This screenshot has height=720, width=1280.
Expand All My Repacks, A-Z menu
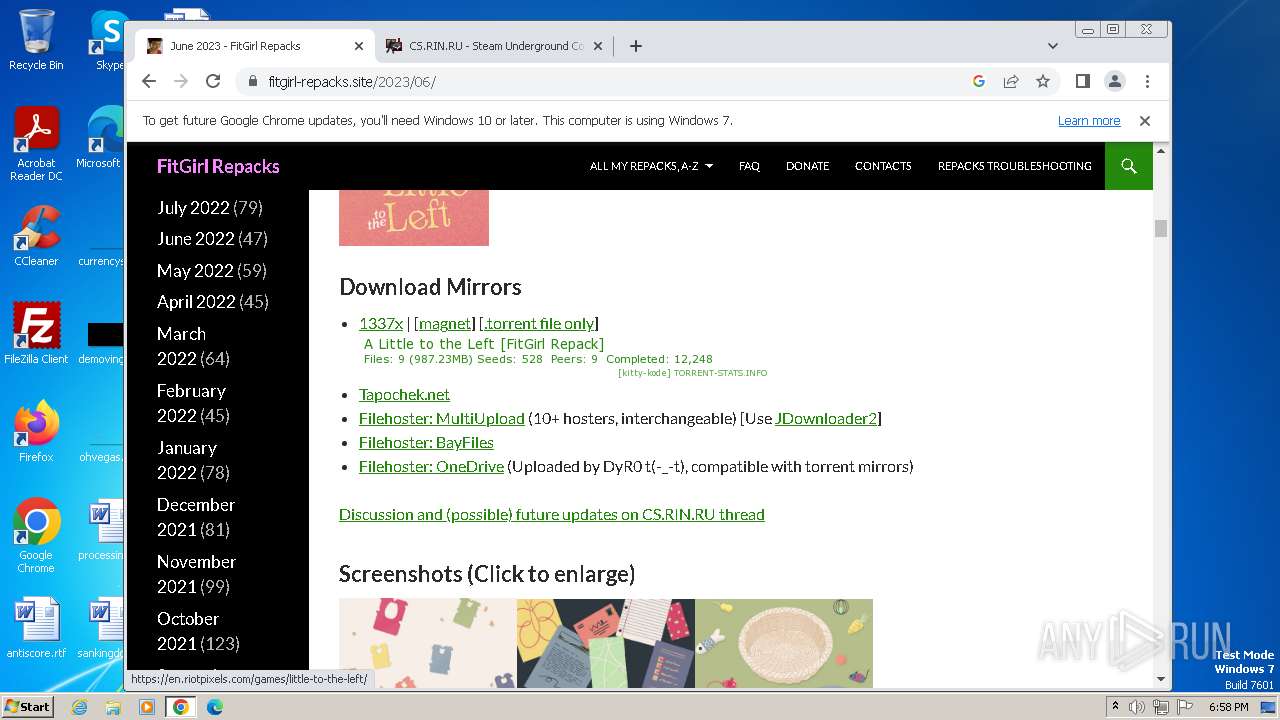(651, 166)
